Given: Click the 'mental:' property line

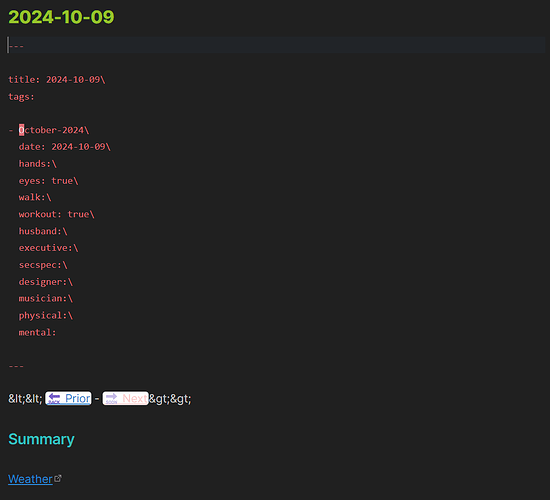Looking at the screenshot, I should coord(38,332).
